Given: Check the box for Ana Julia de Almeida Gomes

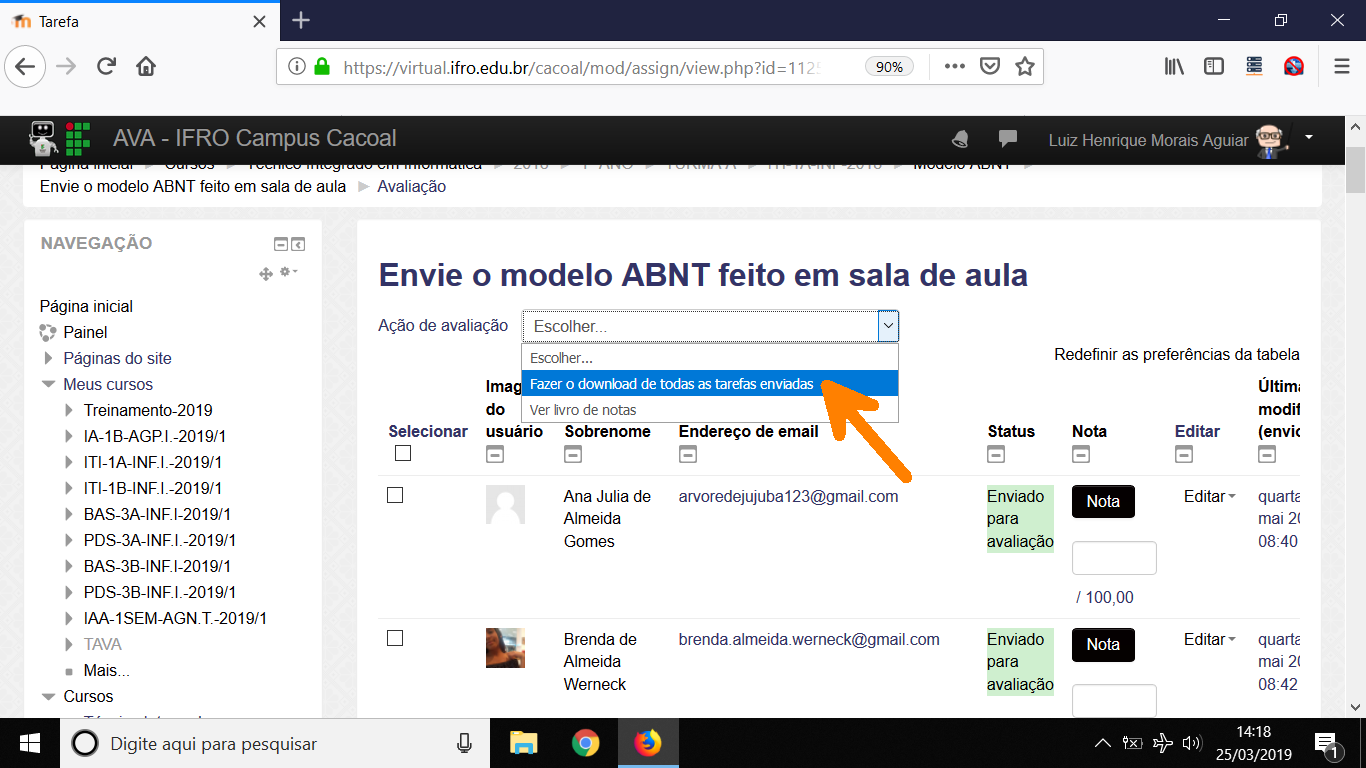Looking at the screenshot, I should point(395,496).
